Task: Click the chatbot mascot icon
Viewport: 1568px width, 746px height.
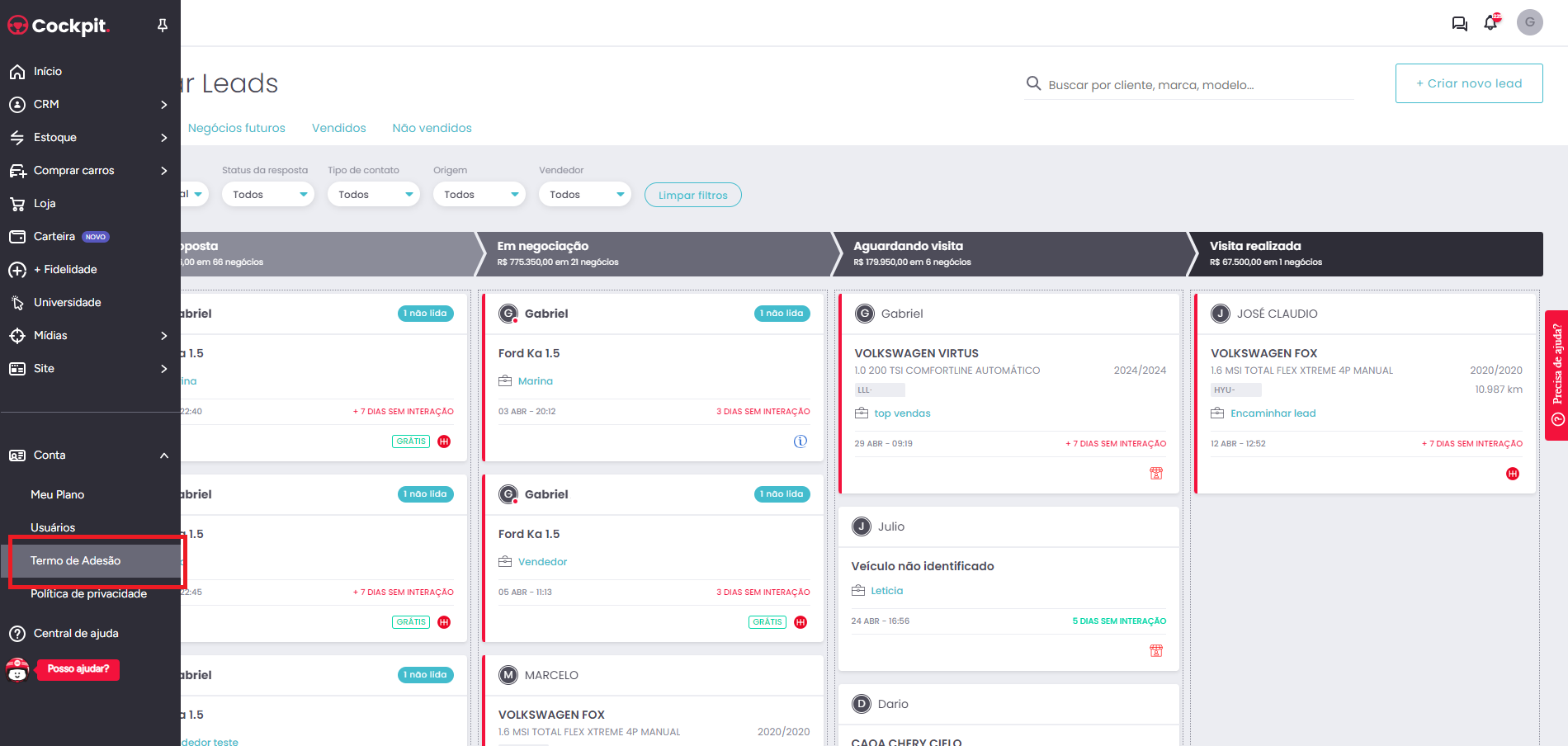Action: 17,670
